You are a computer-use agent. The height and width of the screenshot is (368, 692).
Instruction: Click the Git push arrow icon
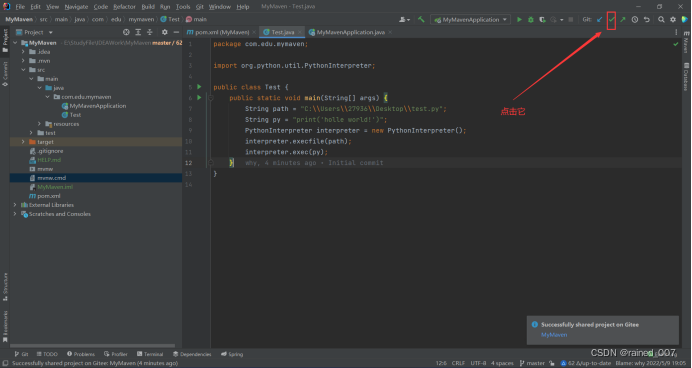pyautogui.click(x=623, y=19)
